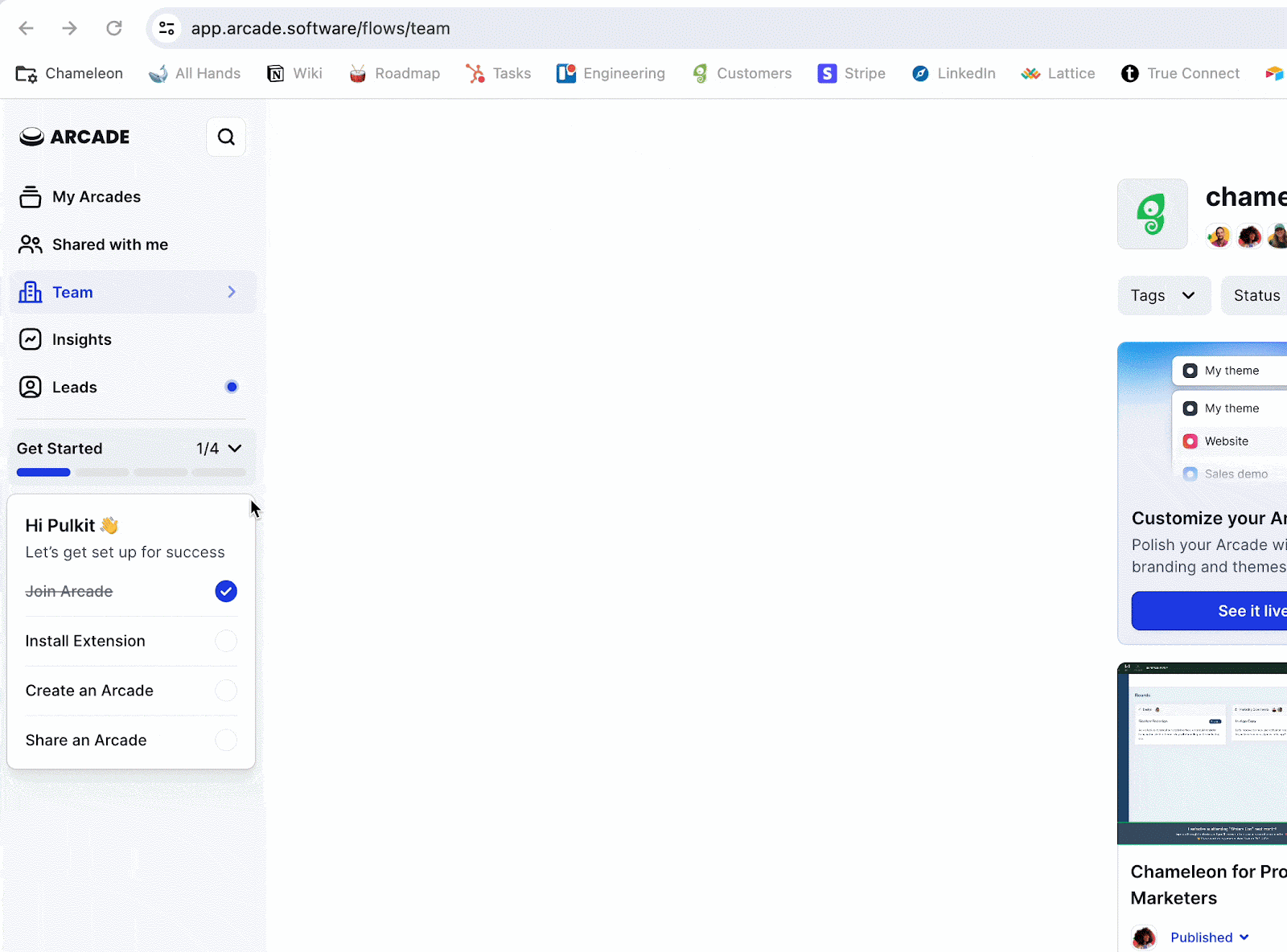Open the Tags dropdown
Screen dimensions: 1287x952
pyautogui.click(x=1163, y=295)
